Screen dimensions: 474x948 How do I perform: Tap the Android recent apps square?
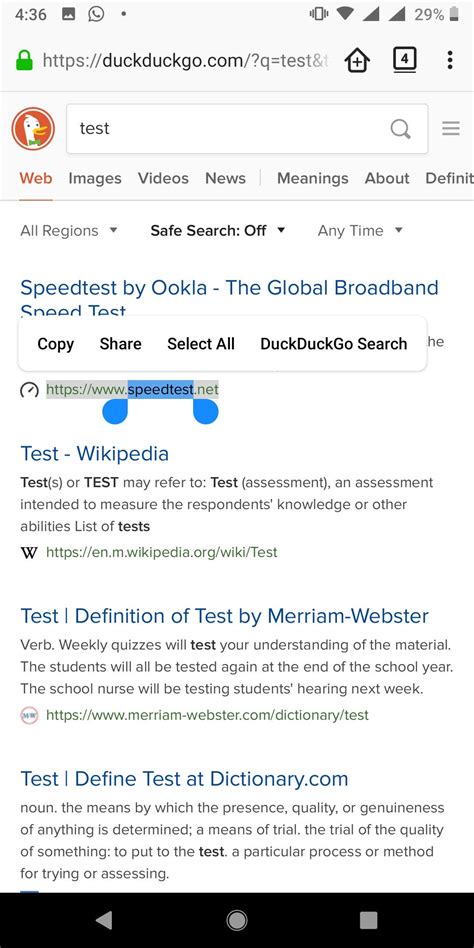[368, 920]
